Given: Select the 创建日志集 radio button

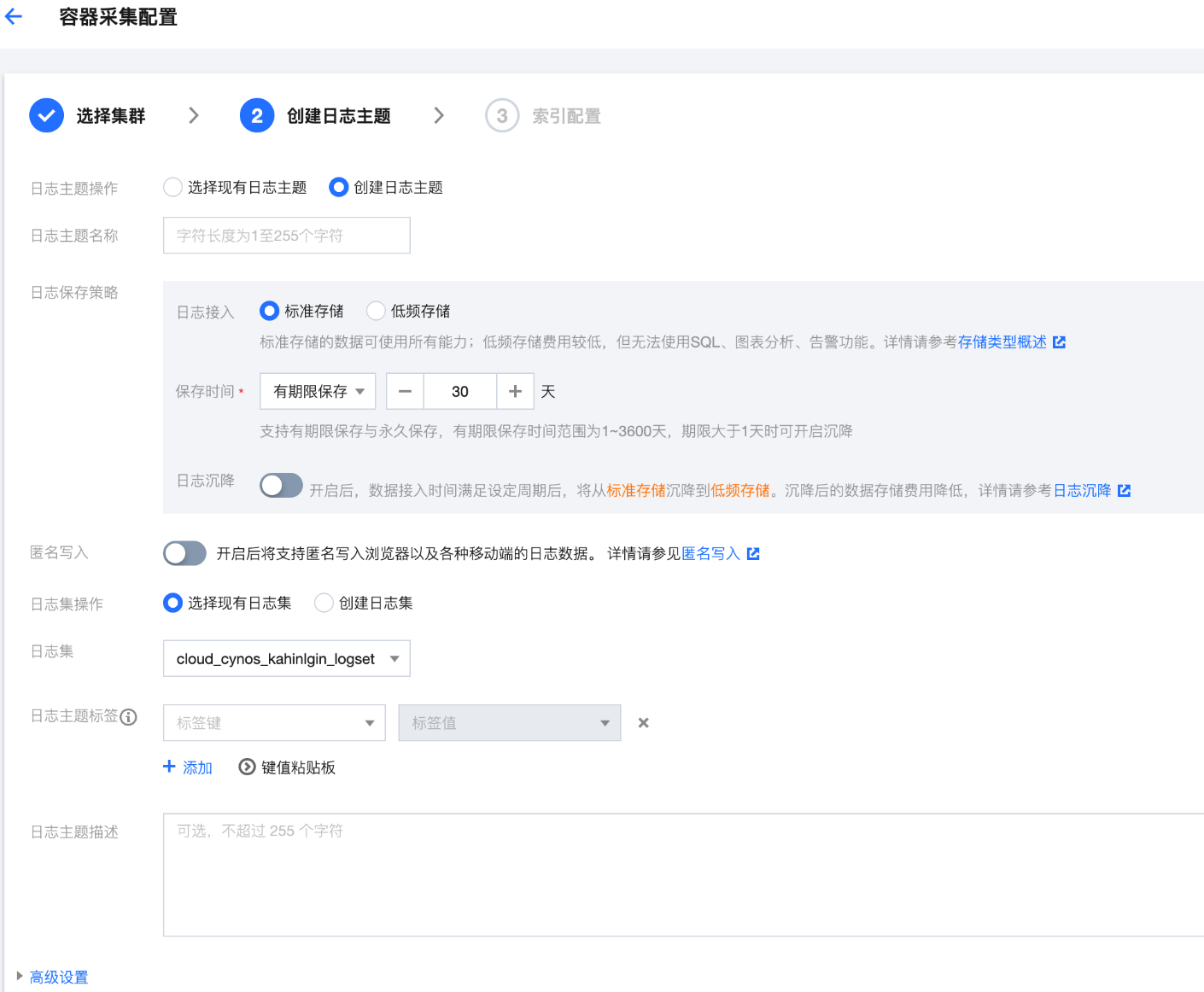Looking at the screenshot, I should [324, 603].
